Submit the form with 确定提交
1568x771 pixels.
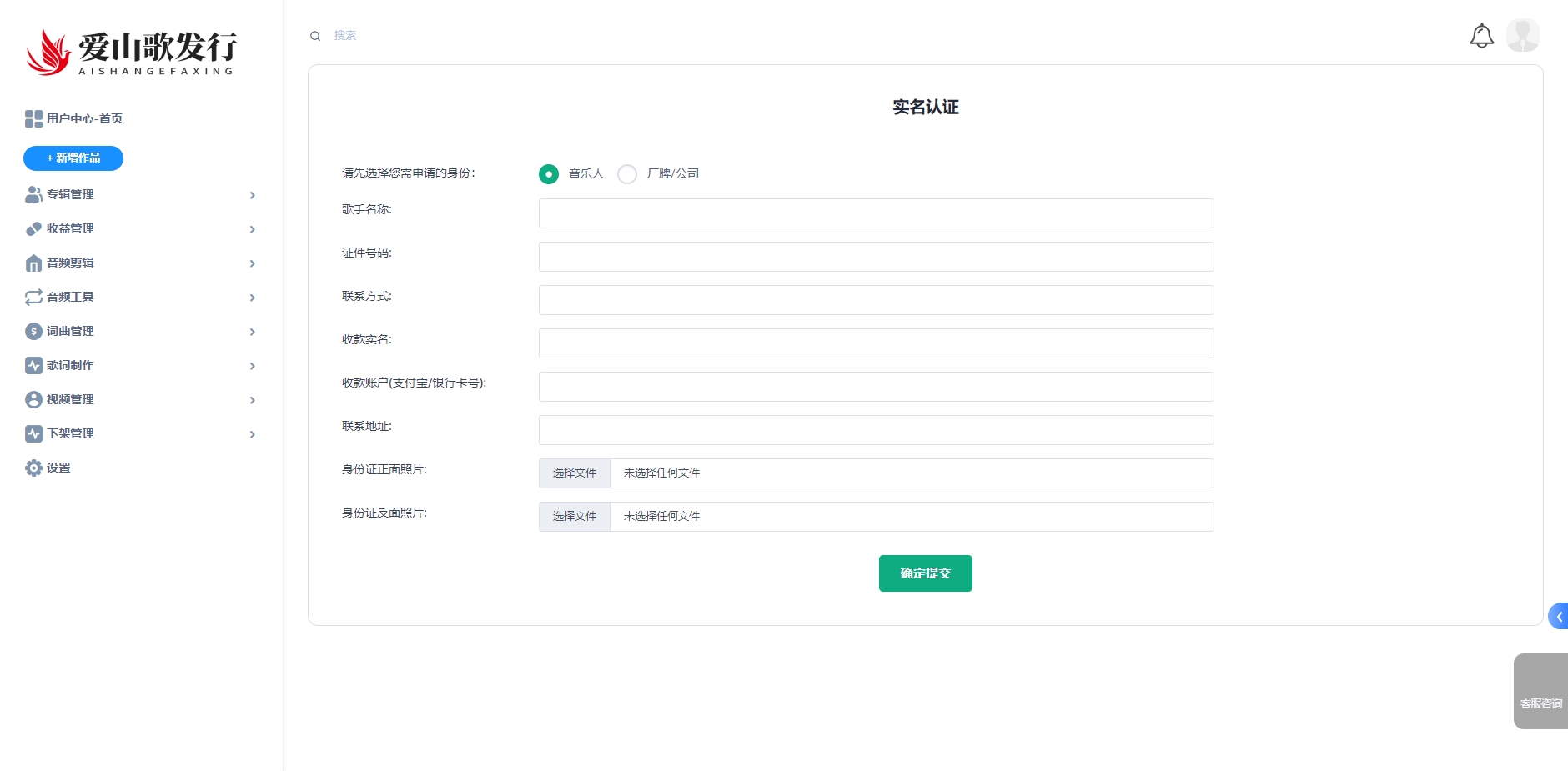pyautogui.click(x=925, y=573)
